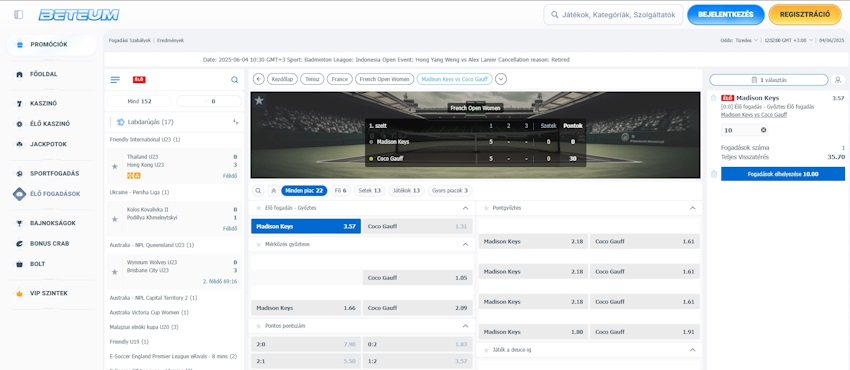Click the Bonus Crab icon
This screenshot has width=850, height=370.
20,244
